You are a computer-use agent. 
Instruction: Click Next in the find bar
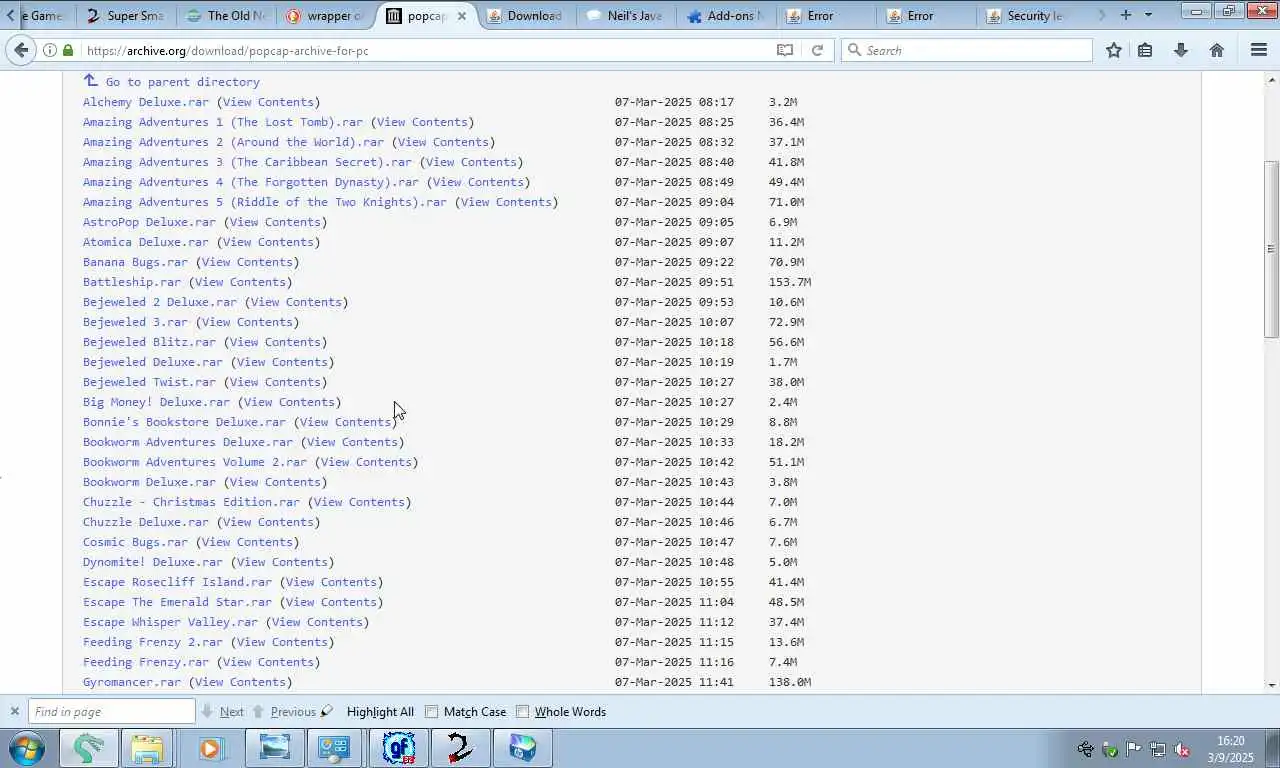point(222,712)
